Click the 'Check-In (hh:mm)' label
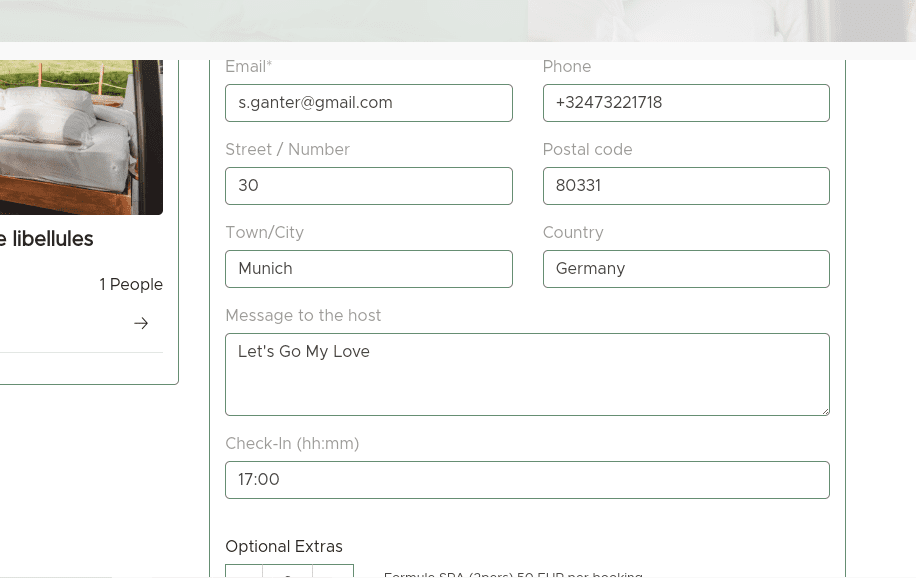Image resolution: width=916 pixels, height=578 pixels. coord(292,443)
